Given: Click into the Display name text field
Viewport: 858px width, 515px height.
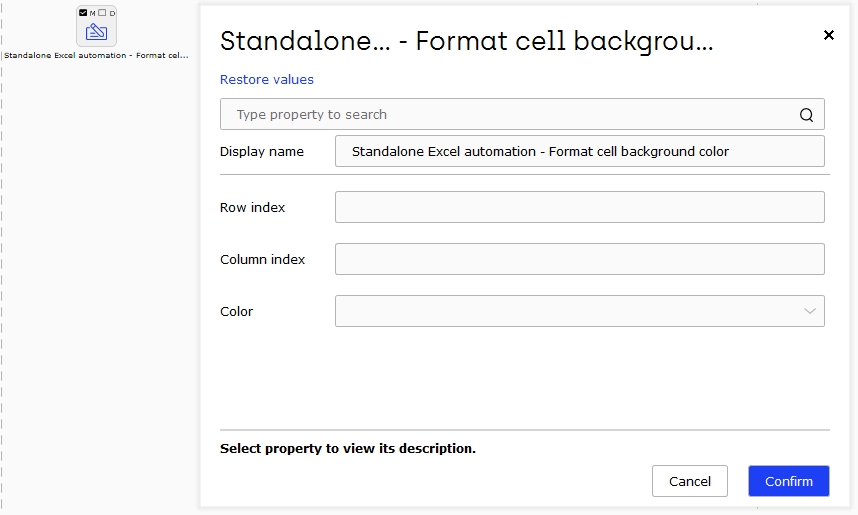Looking at the screenshot, I should pyautogui.click(x=579, y=152).
